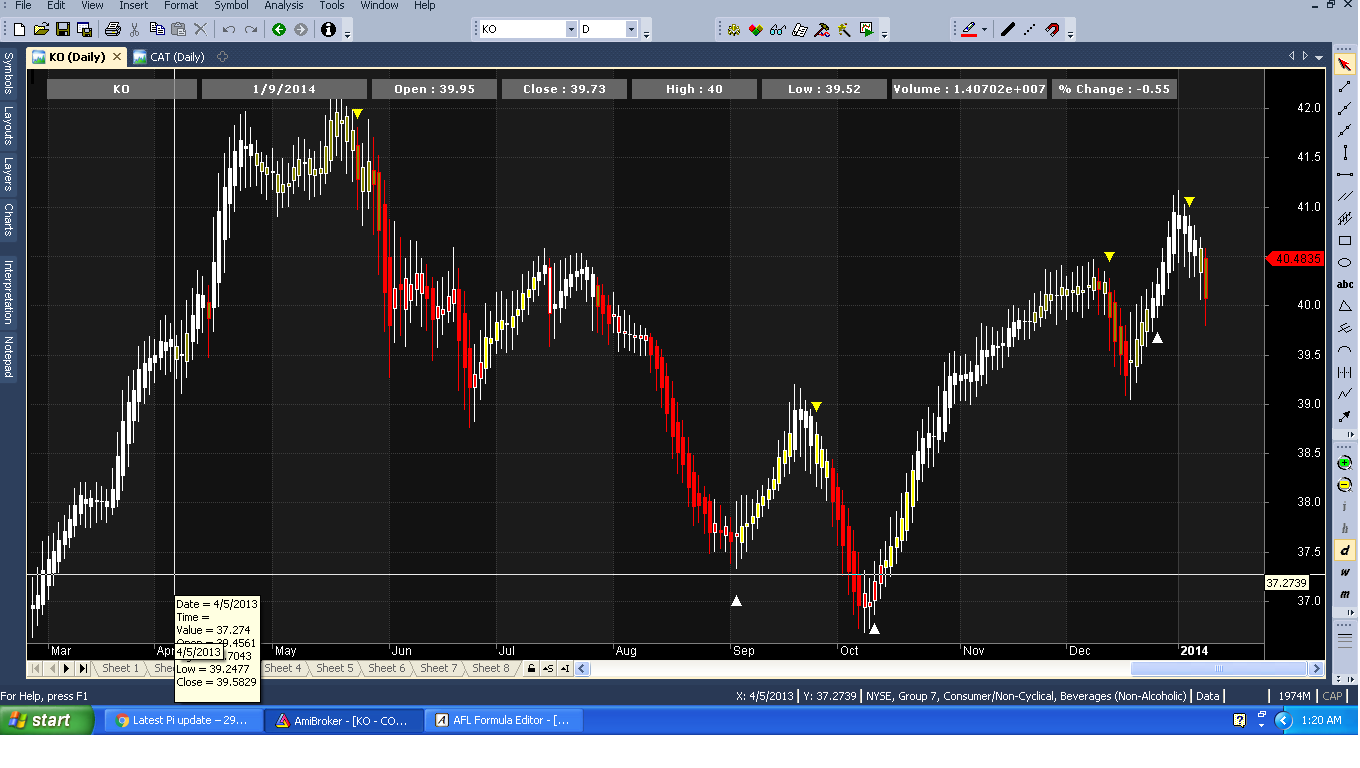The image size is (1360, 768).
Task: Go back with green arrow icon
Action: pyautogui.click(x=279, y=30)
